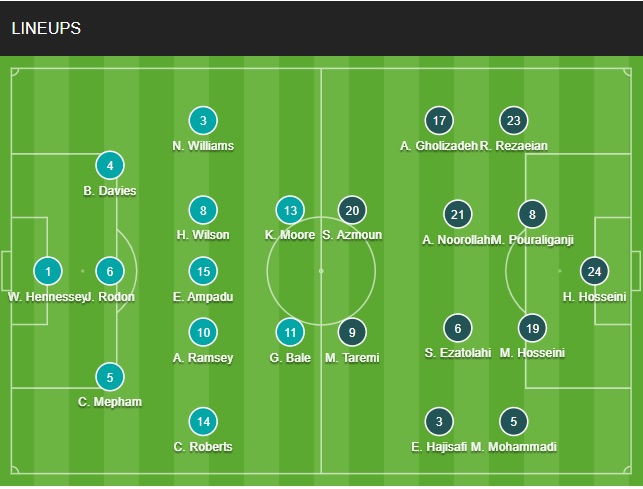Screen dimensions: 643x489
Task: Select E. Ampadu's number 15 circle
Action: coord(203,271)
